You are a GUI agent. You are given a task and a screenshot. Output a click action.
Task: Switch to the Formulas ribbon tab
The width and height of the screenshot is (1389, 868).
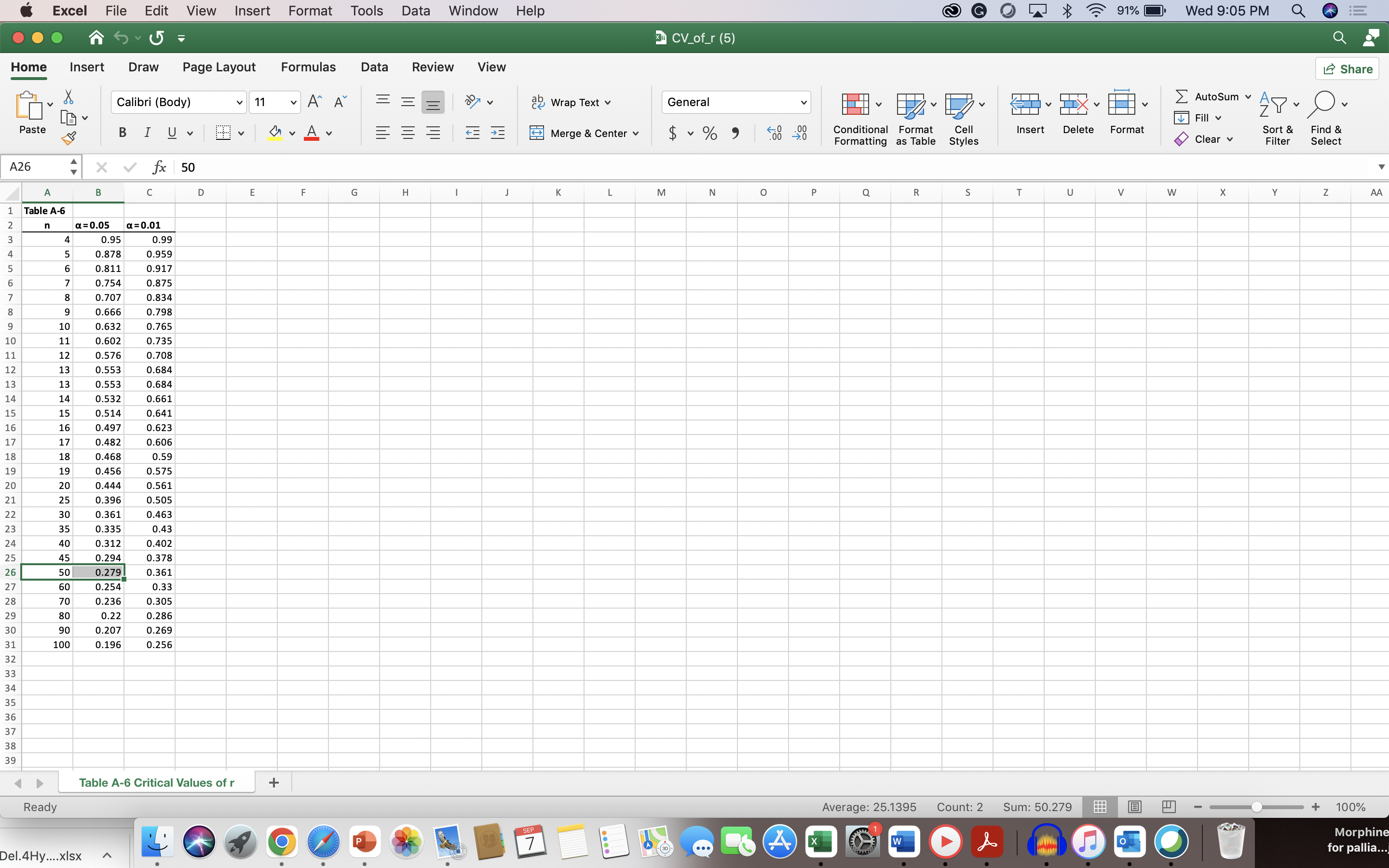click(308, 67)
